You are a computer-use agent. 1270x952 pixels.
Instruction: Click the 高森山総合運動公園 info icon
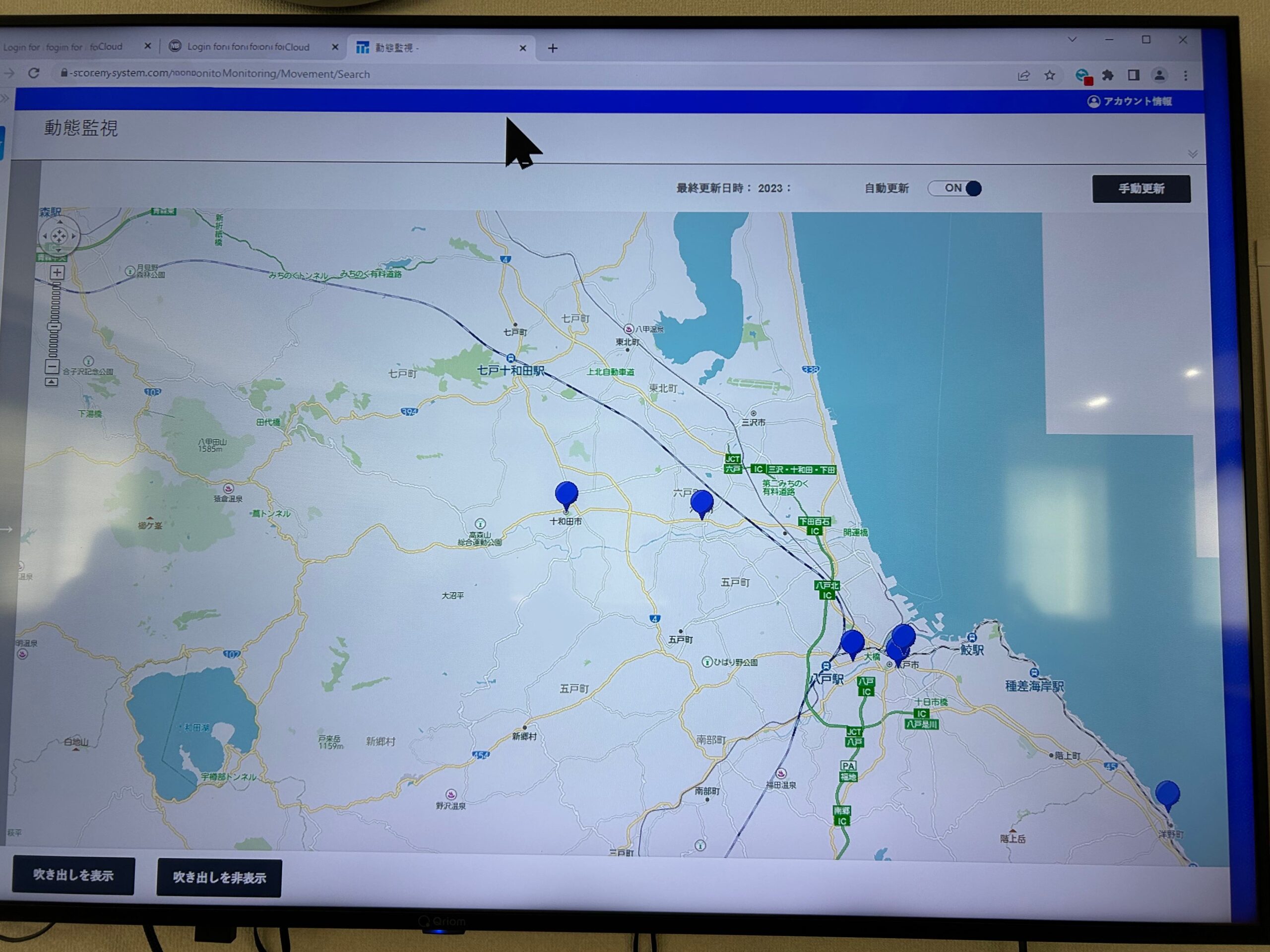480,524
